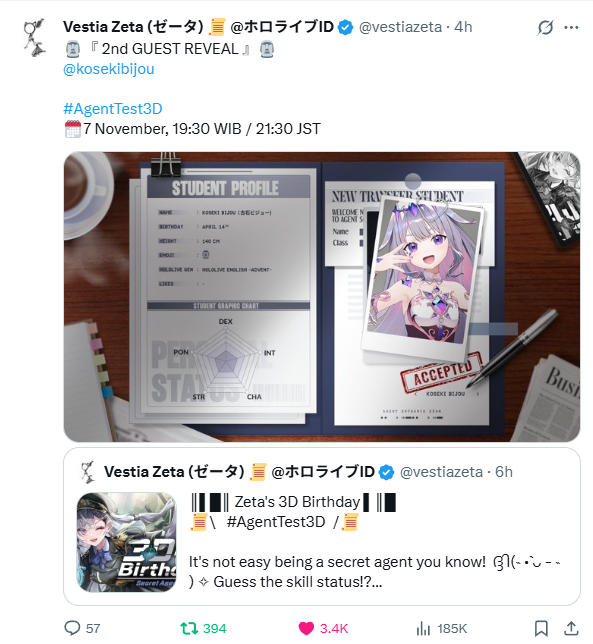This screenshot has height=644, width=593.
Task: Open the 3D Birthday thumbnail in the quoted tweet
Action: 126,542
